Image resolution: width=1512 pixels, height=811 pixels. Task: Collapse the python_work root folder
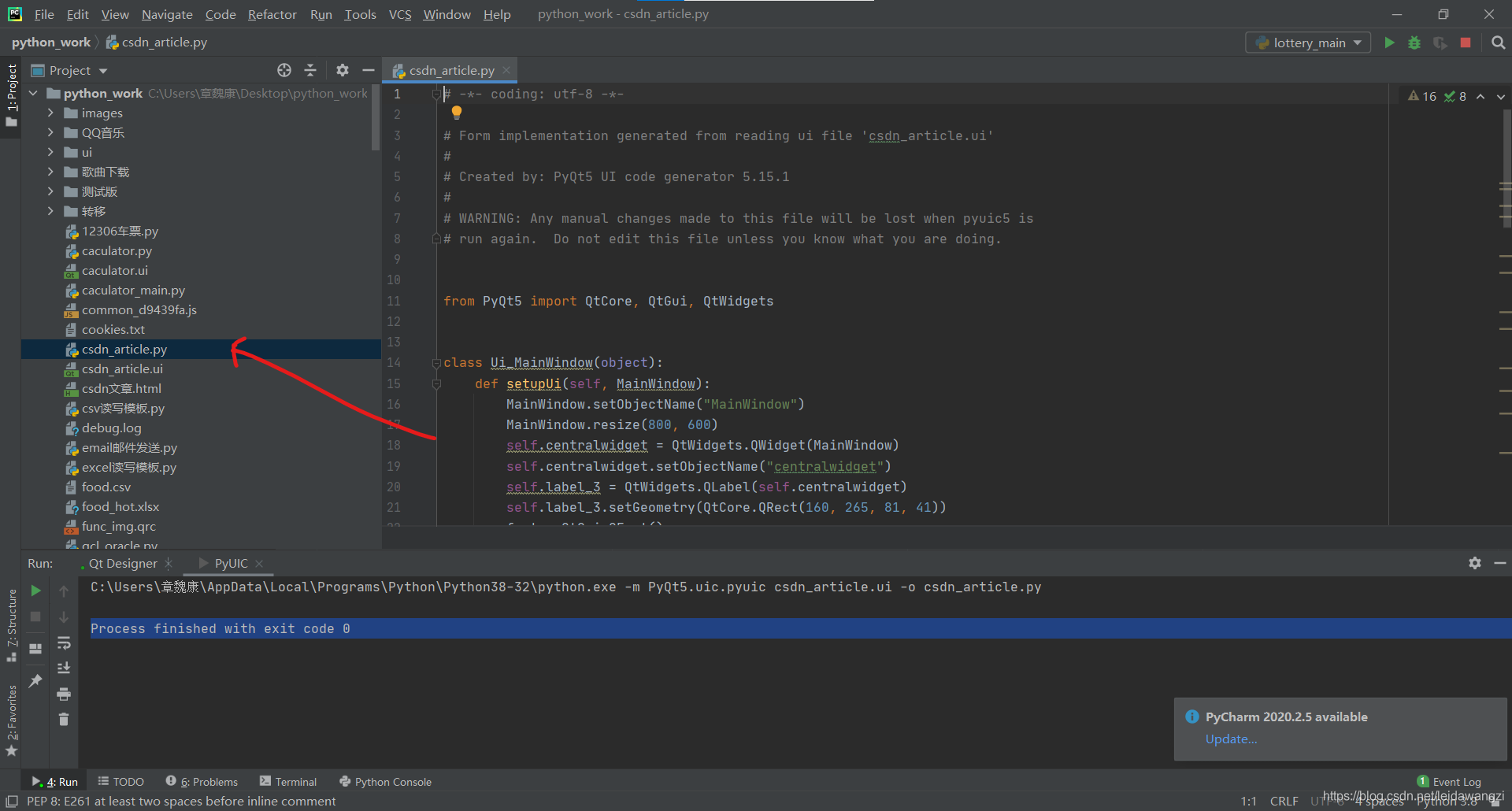[x=34, y=93]
